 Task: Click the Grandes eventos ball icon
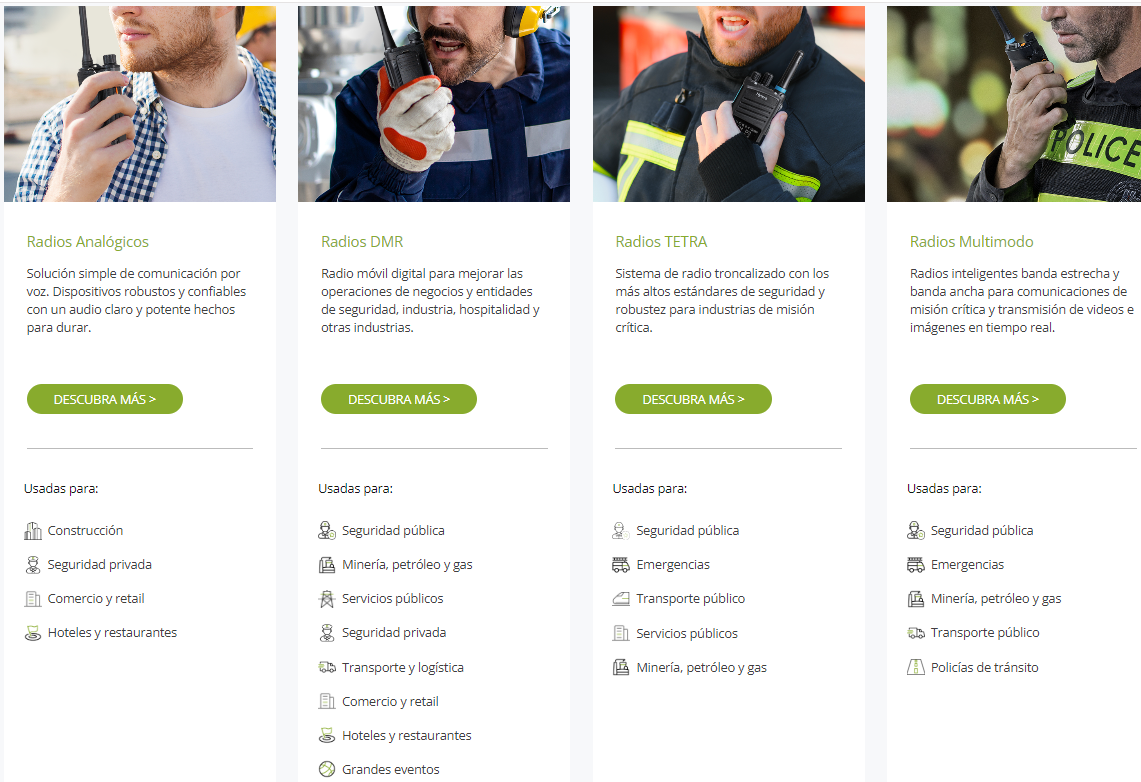click(327, 769)
